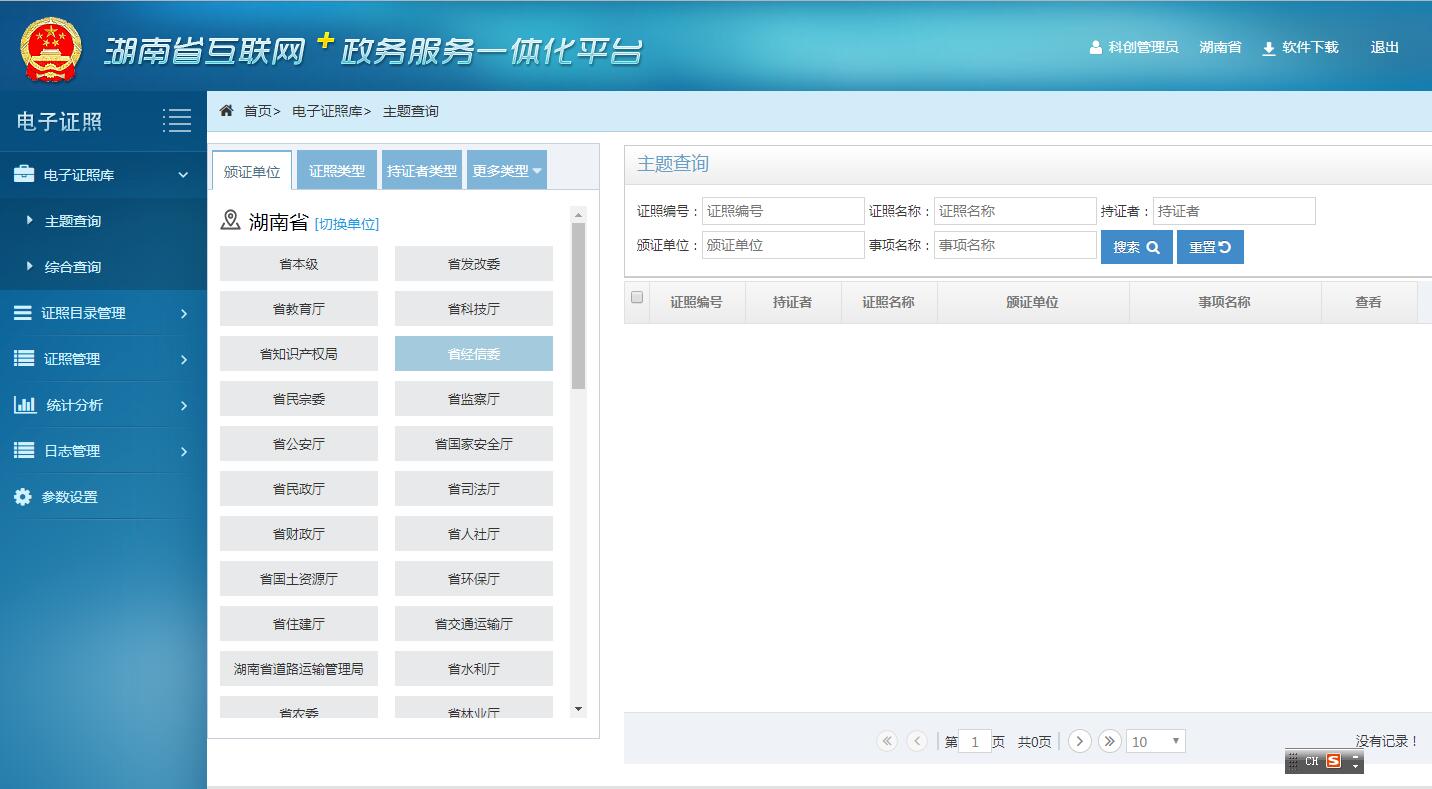Open the 更多类型 dropdown
The height and width of the screenshot is (789, 1432).
click(507, 171)
